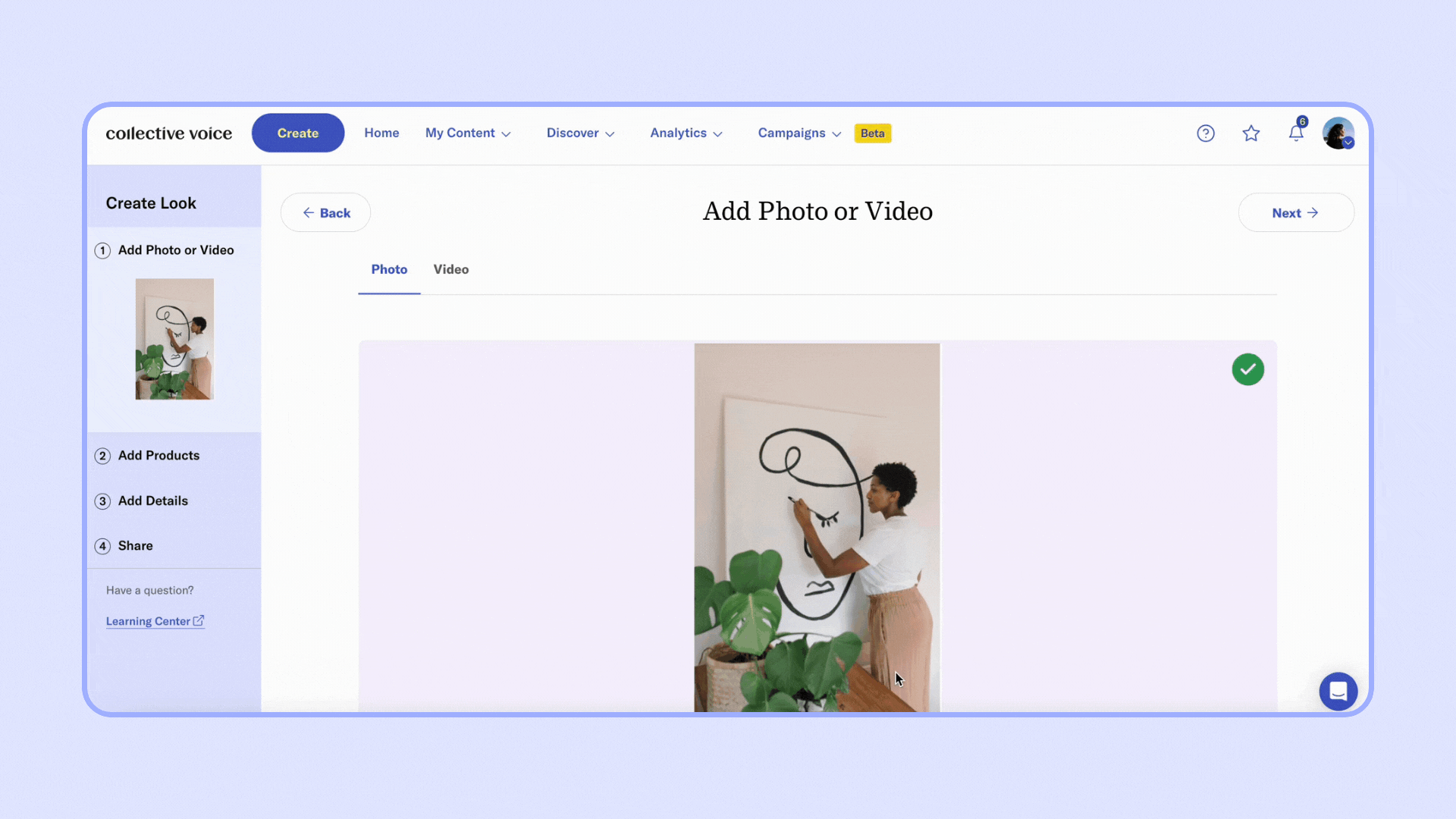The image size is (1456, 819).
Task: Expand the Analytics dropdown
Action: coord(686,133)
